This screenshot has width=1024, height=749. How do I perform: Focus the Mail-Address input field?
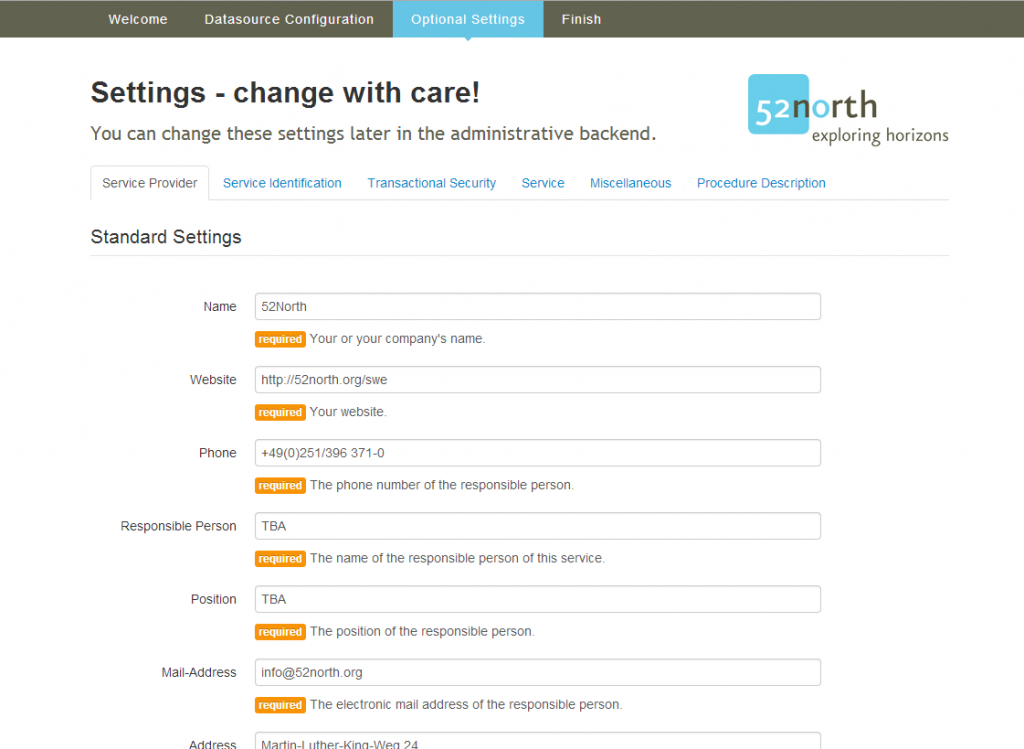click(537, 672)
